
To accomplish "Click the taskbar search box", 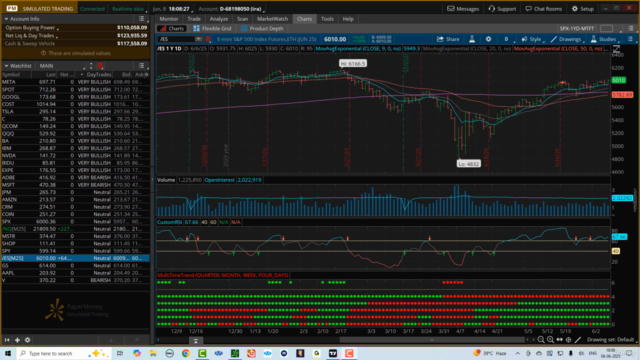I will (x=63, y=353).
